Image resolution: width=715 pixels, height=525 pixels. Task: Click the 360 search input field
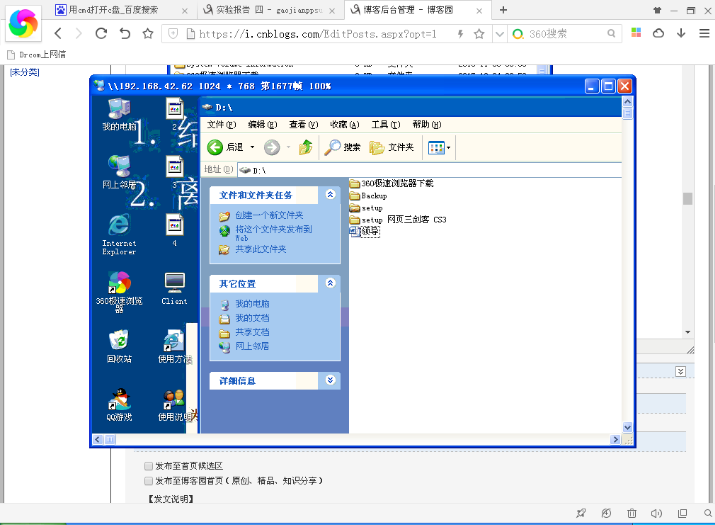click(565, 33)
